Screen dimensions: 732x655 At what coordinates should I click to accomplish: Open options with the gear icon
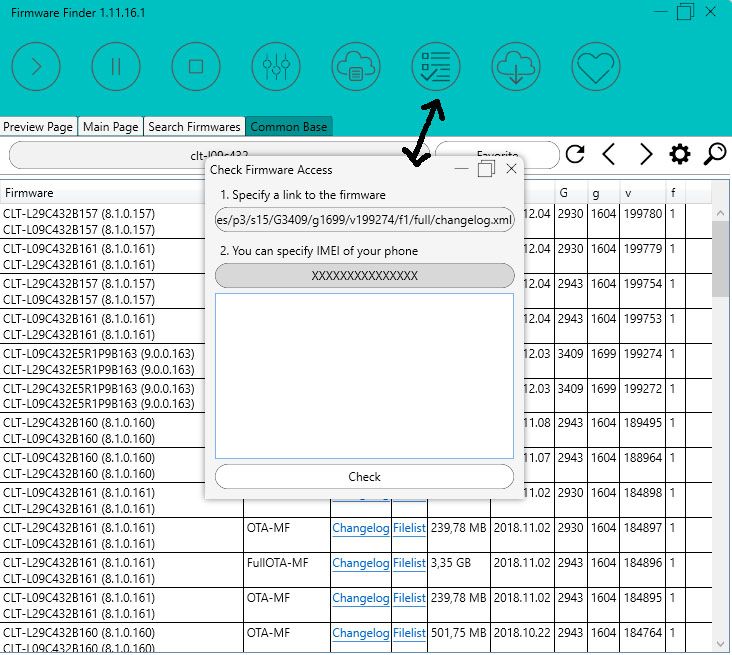tap(680, 154)
